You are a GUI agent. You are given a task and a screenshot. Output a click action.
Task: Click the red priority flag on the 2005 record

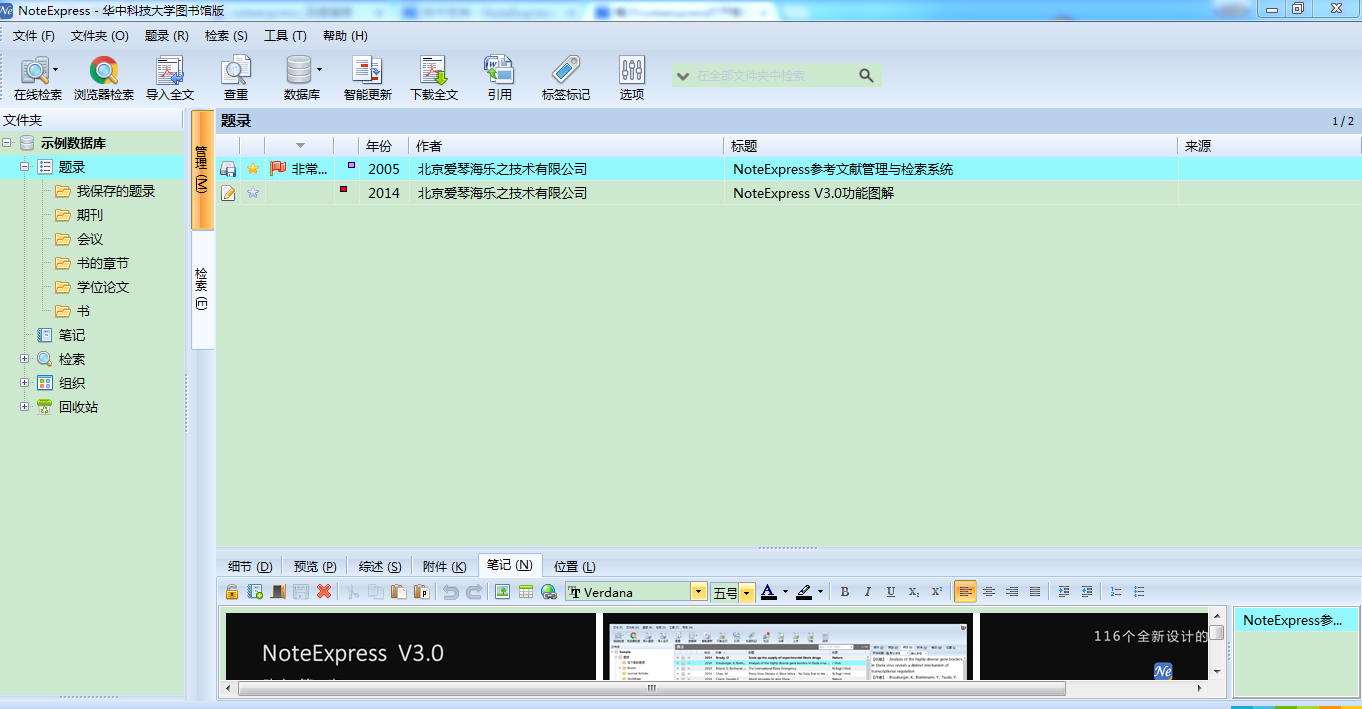[x=278, y=169]
